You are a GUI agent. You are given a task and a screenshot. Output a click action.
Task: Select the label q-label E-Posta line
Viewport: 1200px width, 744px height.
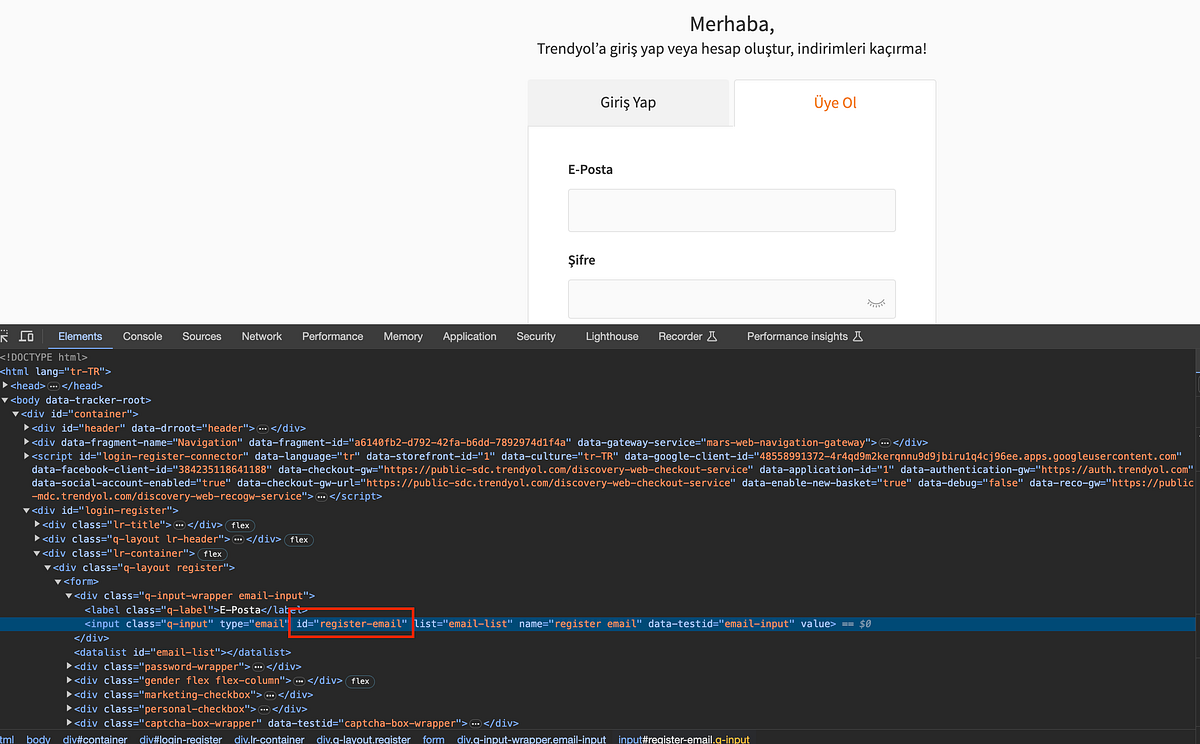(195, 609)
